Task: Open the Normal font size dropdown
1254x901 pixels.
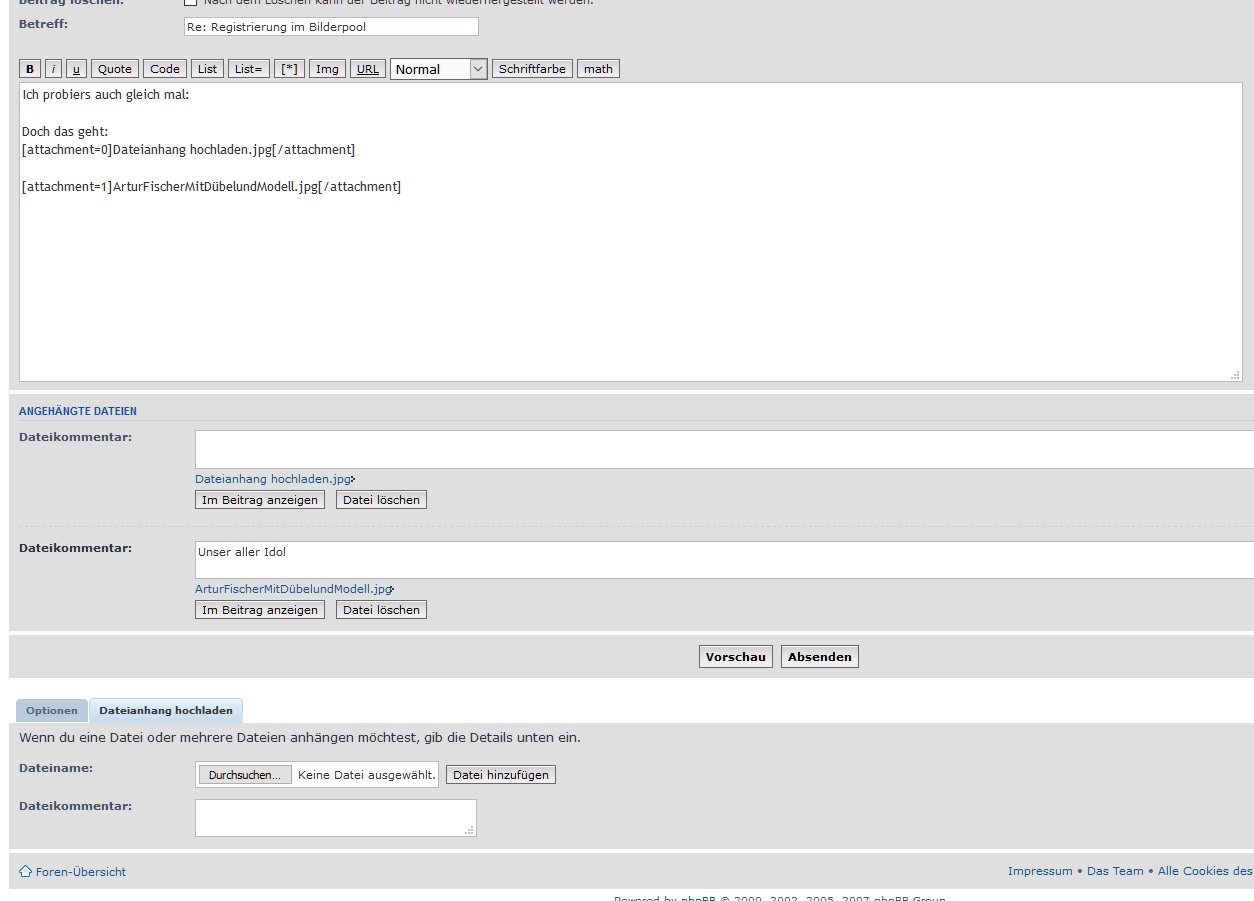Action: pos(438,69)
